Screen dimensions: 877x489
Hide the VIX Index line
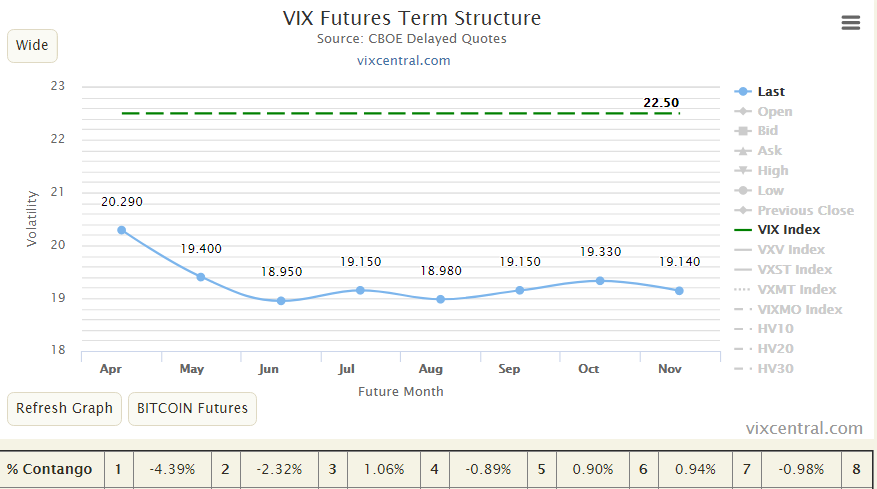(x=788, y=230)
